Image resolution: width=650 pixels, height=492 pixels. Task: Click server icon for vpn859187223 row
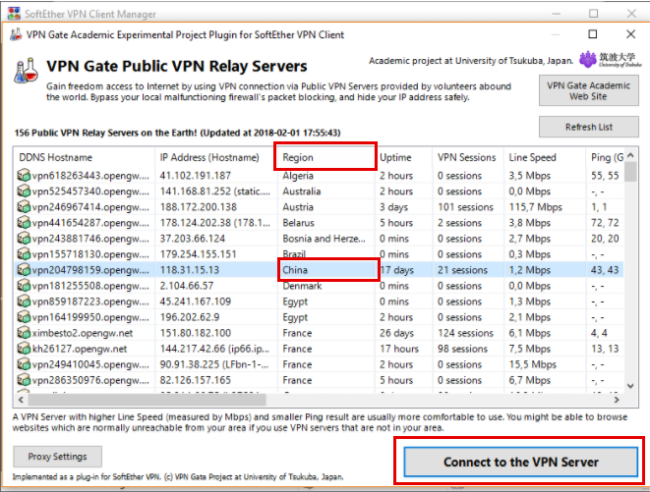pos(24,301)
